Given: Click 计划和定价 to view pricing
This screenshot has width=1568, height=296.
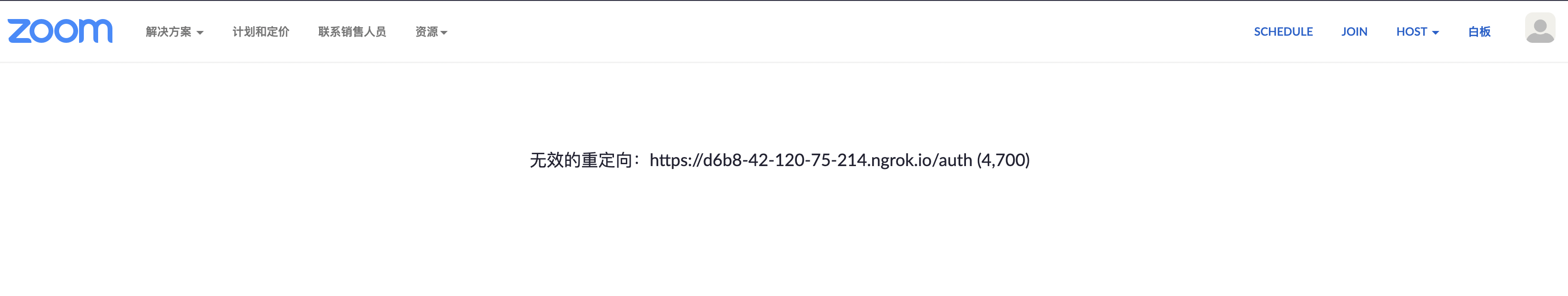Looking at the screenshot, I should pyautogui.click(x=261, y=31).
